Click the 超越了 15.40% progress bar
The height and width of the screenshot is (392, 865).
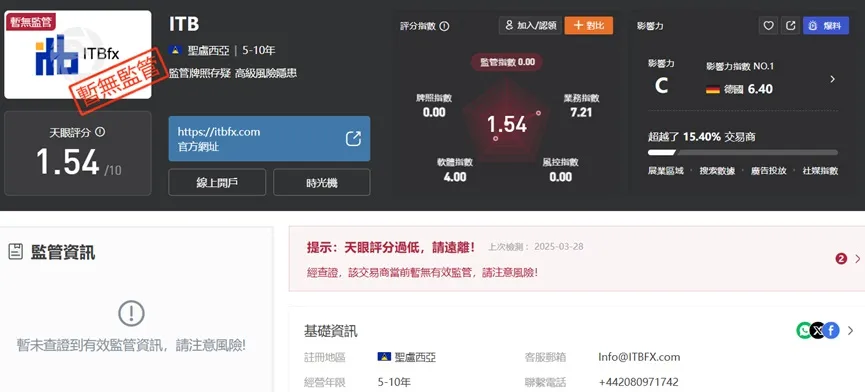pyautogui.click(x=743, y=153)
